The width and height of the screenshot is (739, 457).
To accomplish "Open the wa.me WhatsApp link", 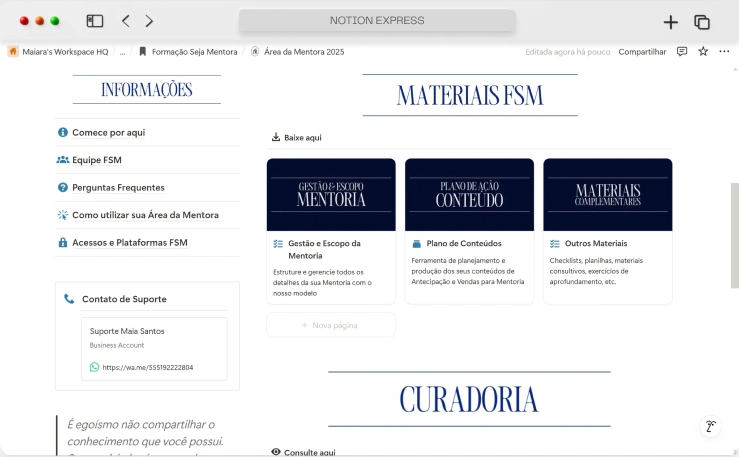I will tap(148, 367).
